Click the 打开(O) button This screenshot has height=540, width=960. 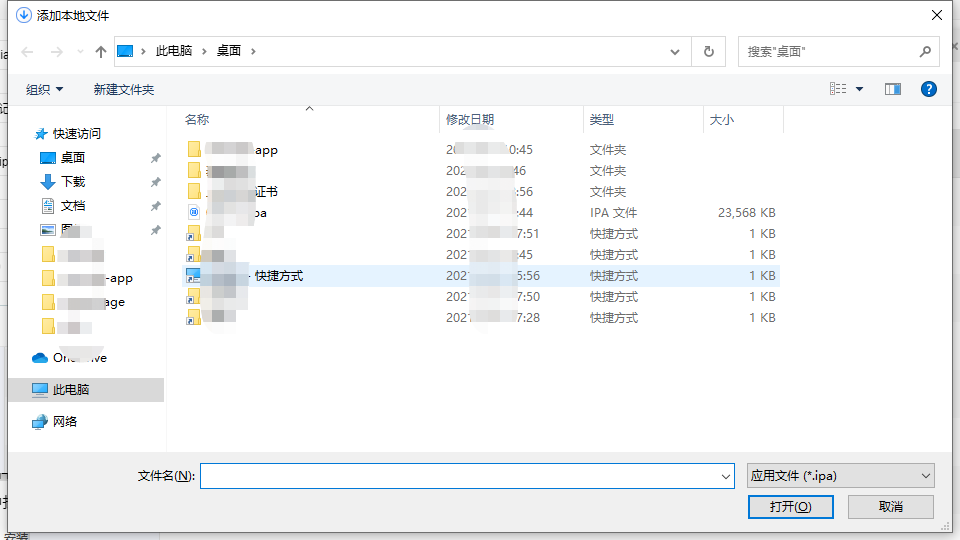pyautogui.click(x=790, y=506)
